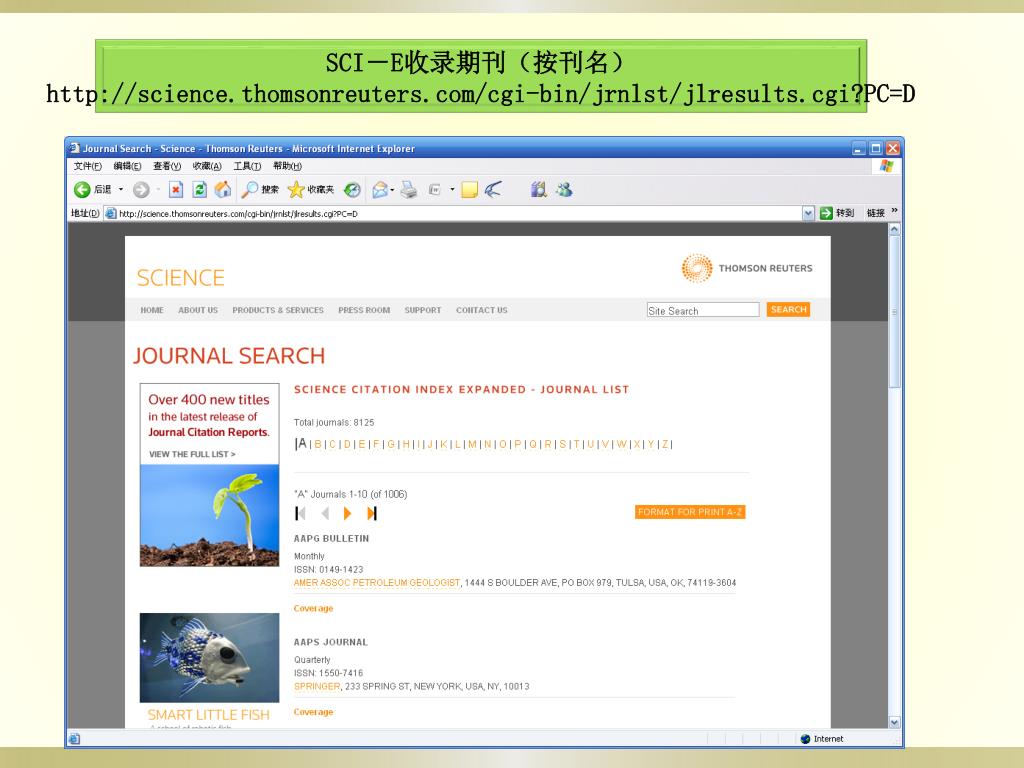Screen dimensions: 1024x768
Task: Click the Messenger people toolbar icon
Action: [x=564, y=189]
